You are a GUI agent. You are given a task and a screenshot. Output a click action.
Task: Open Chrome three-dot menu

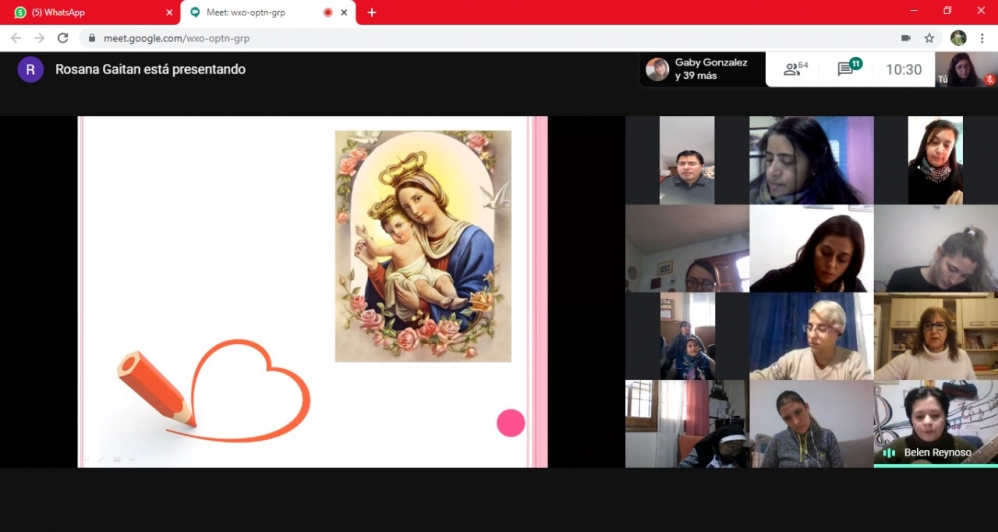click(x=983, y=38)
